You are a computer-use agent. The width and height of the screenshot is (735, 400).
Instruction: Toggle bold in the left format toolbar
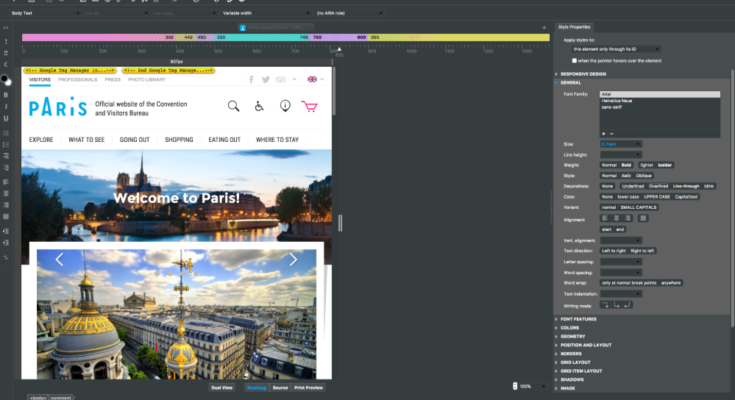click(x=6, y=95)
